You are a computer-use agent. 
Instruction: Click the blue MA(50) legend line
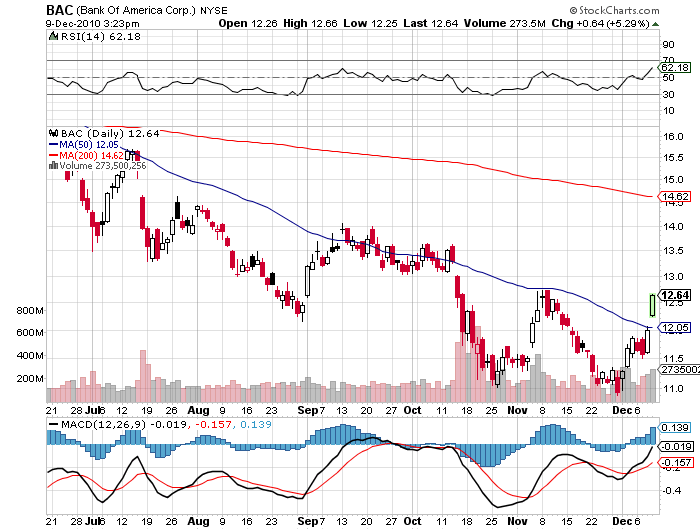53,145
